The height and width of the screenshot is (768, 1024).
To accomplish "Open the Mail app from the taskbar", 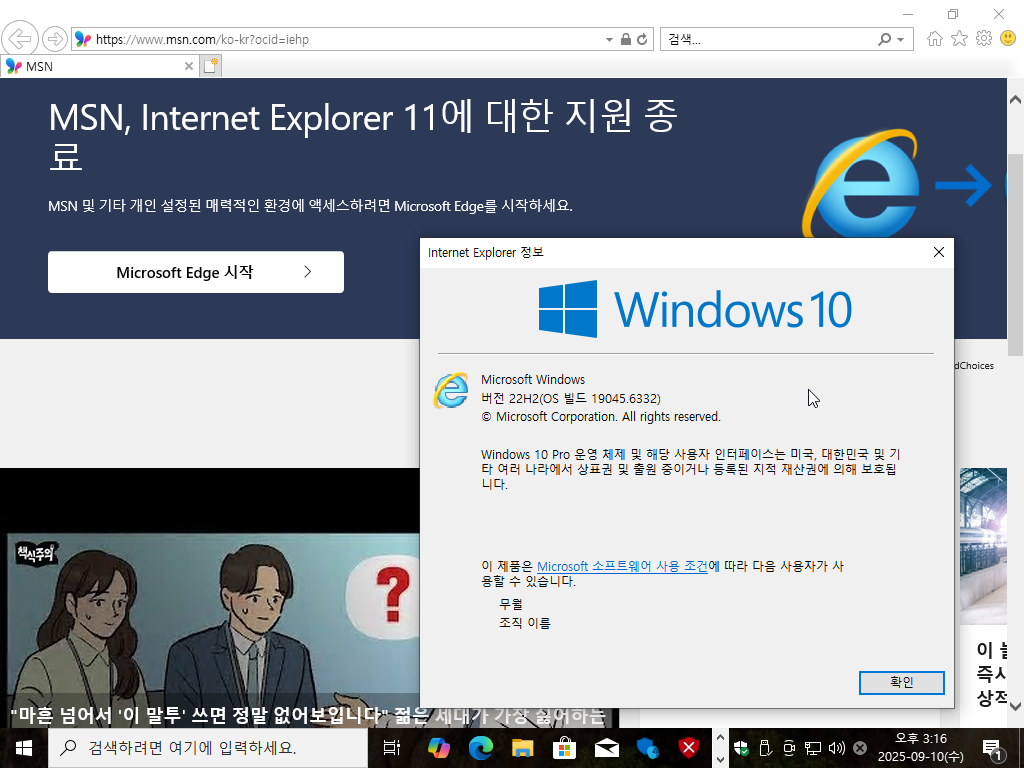I will coord(605,748).
